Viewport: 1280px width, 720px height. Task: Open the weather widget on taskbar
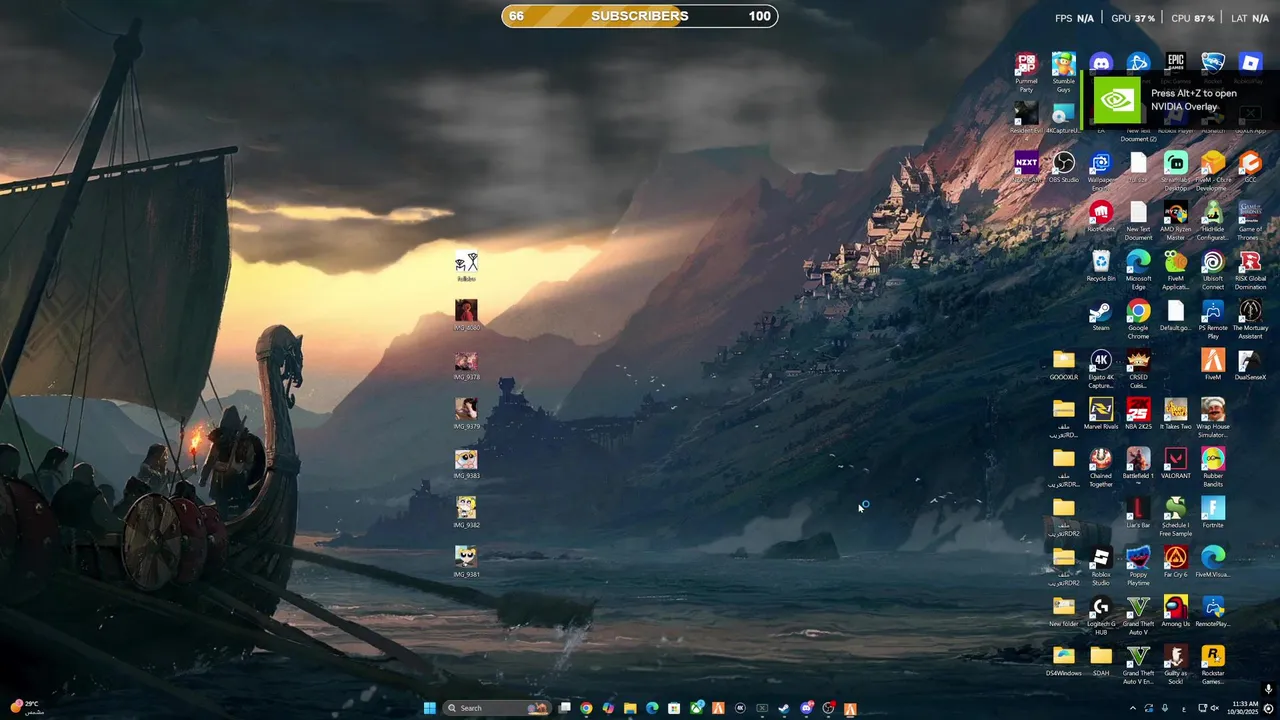[26, 708]
